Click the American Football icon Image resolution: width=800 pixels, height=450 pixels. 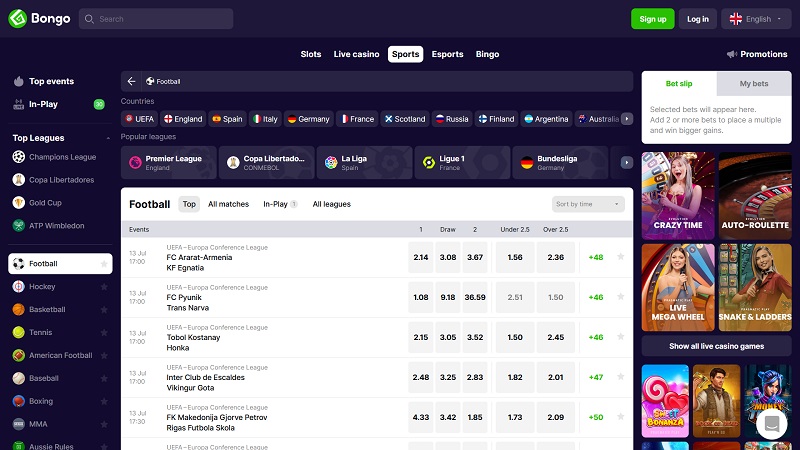point(19,355)
